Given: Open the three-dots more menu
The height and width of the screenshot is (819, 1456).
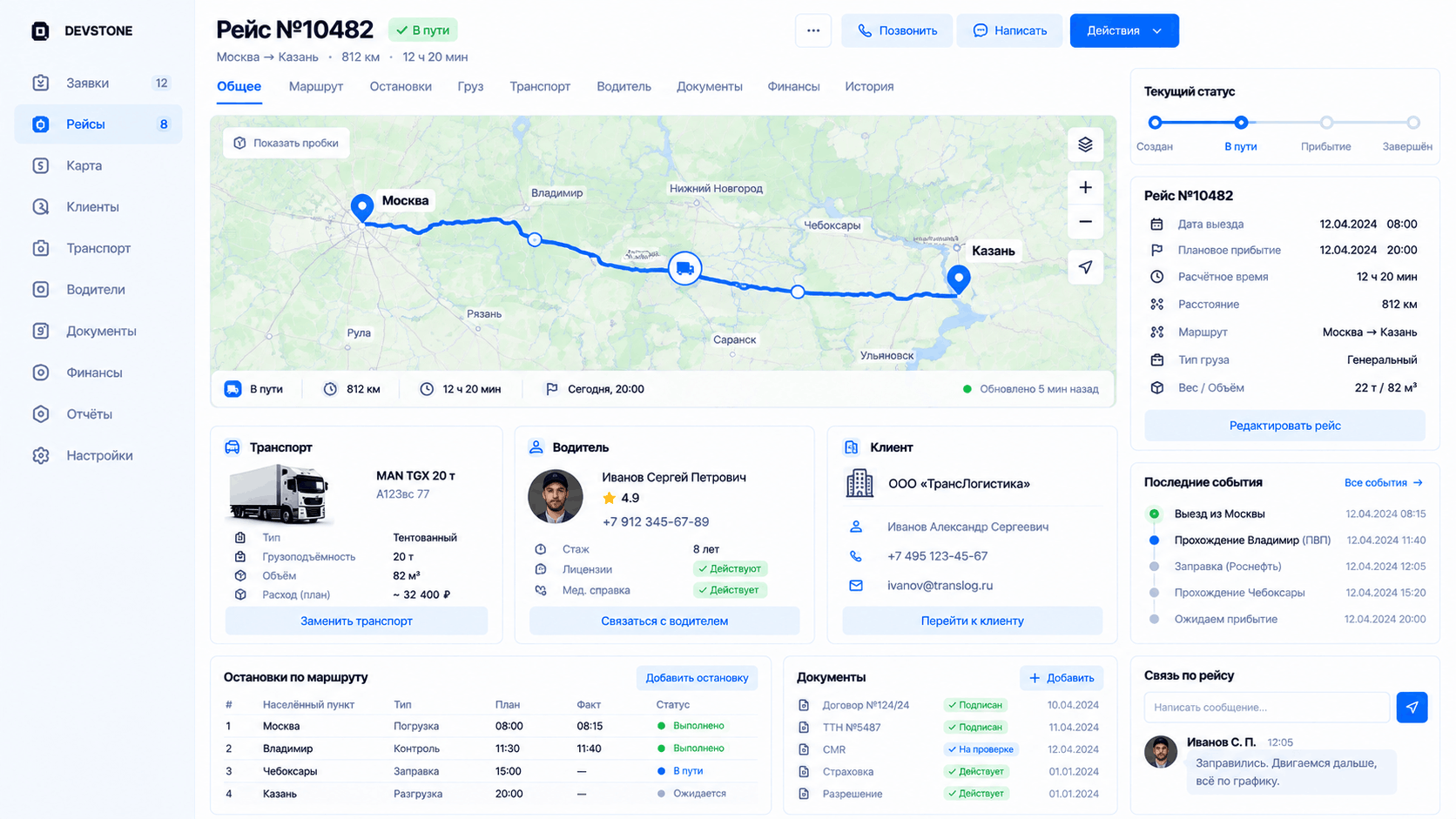Looking at the screenshot, I should pyautogui.click(x=813, y=30).
